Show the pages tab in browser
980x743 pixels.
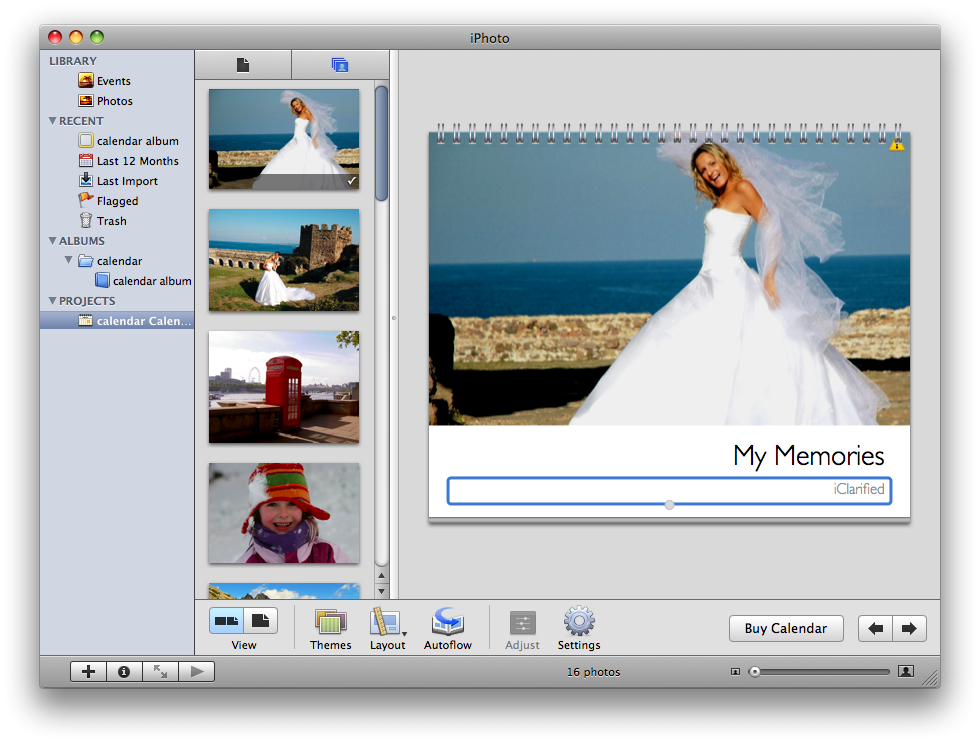[242, 65]
